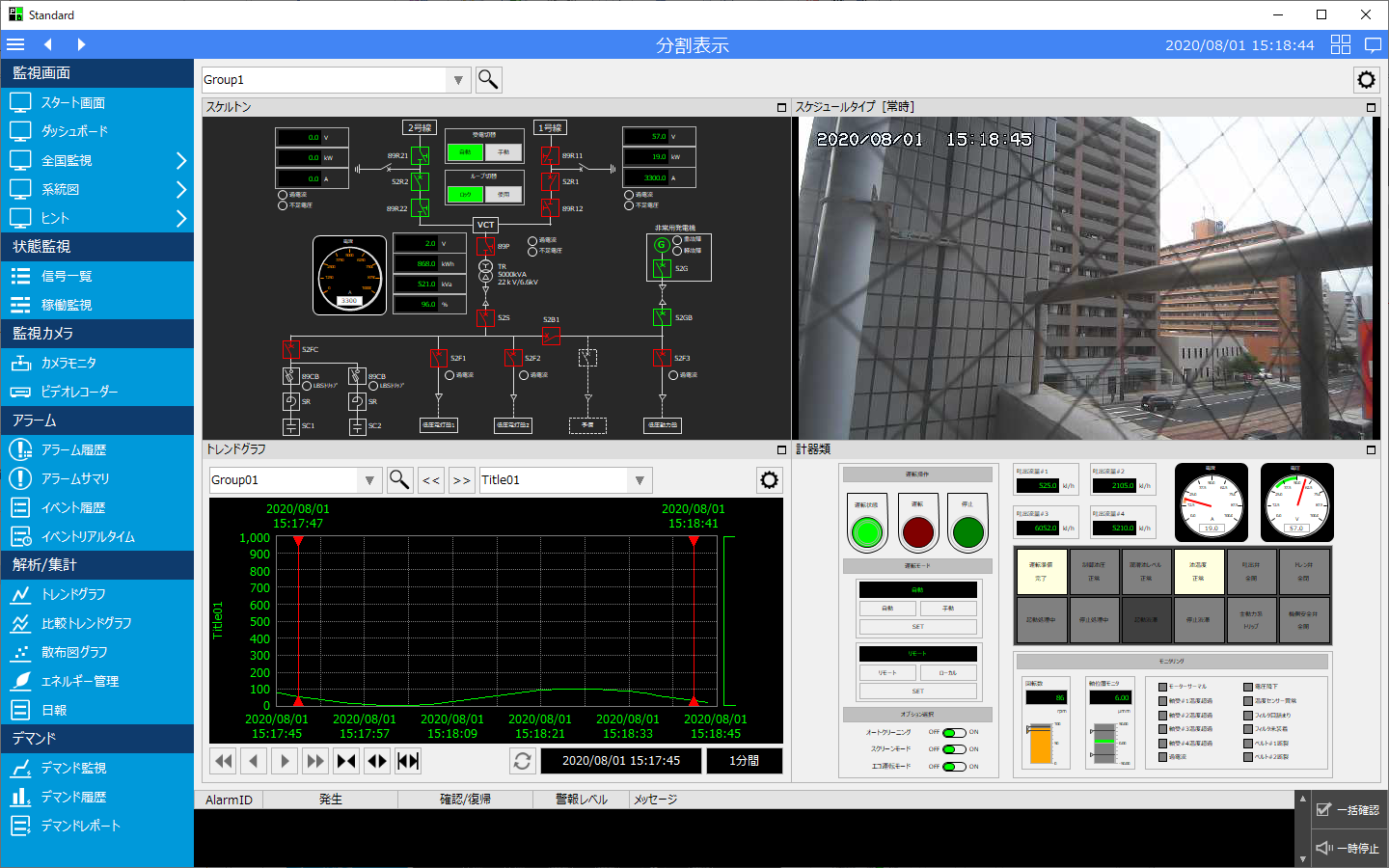Open ダッシュボード from the sidebar
This screenshot has height=868, width=1389.
pyautogui.click(x=96, y=131)
